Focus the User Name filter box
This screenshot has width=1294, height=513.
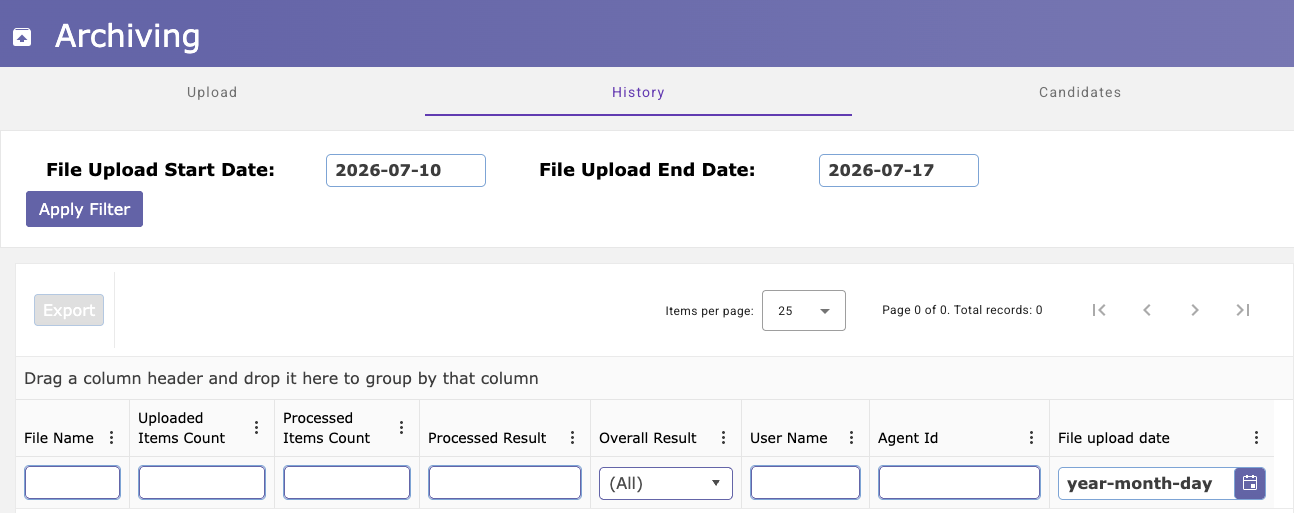pyautogui.click(x=805, y=483)
